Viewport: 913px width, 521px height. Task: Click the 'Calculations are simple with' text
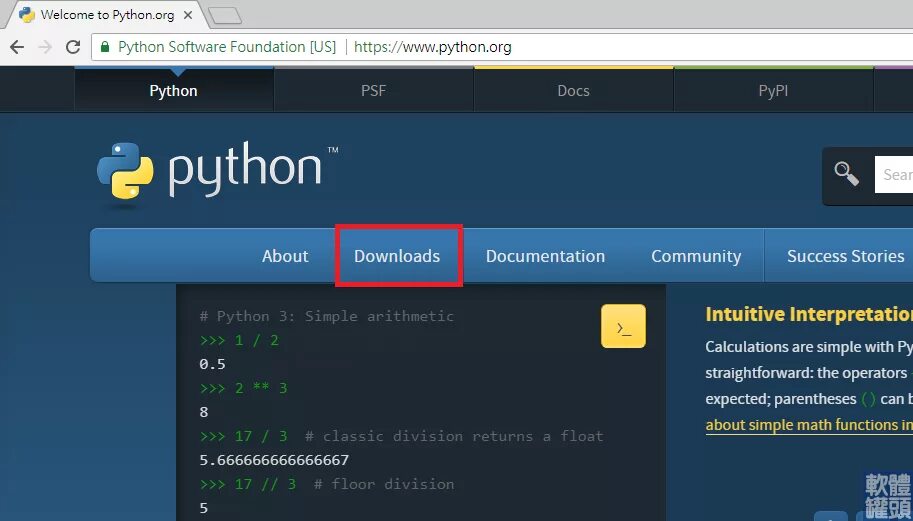(800, 347)
